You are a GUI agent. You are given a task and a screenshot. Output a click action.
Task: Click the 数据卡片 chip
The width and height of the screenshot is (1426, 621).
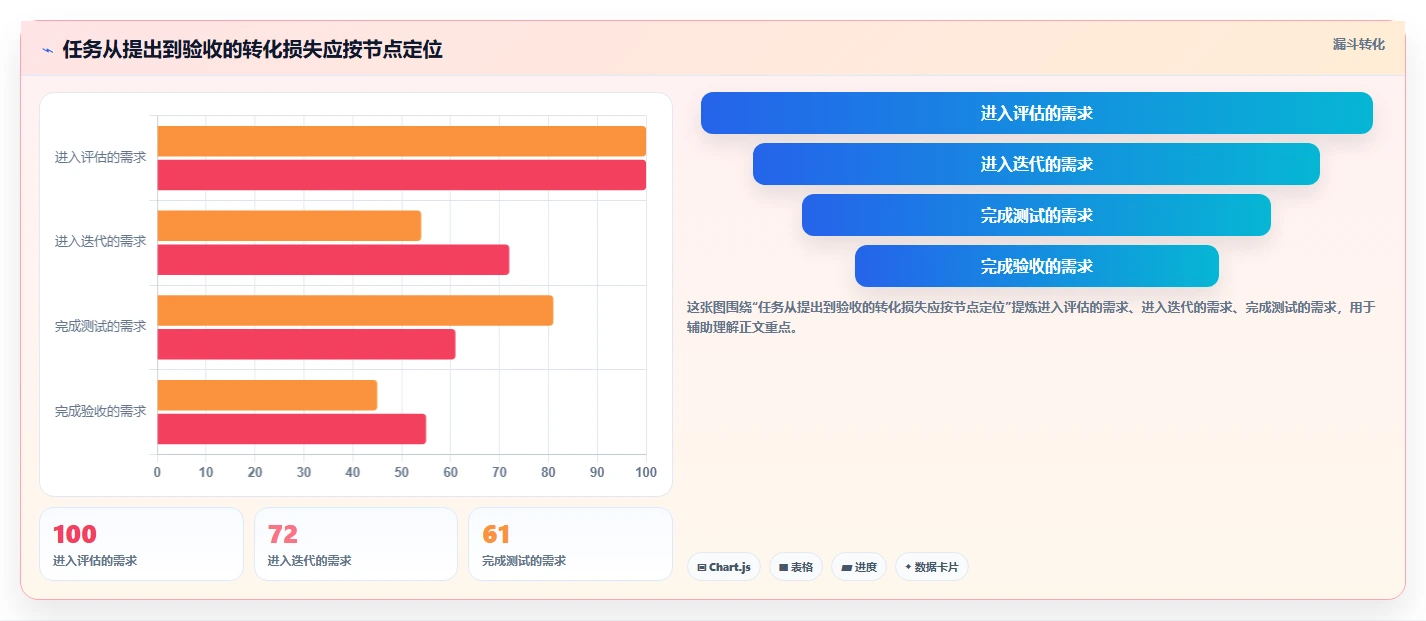(x=931, y=567)
